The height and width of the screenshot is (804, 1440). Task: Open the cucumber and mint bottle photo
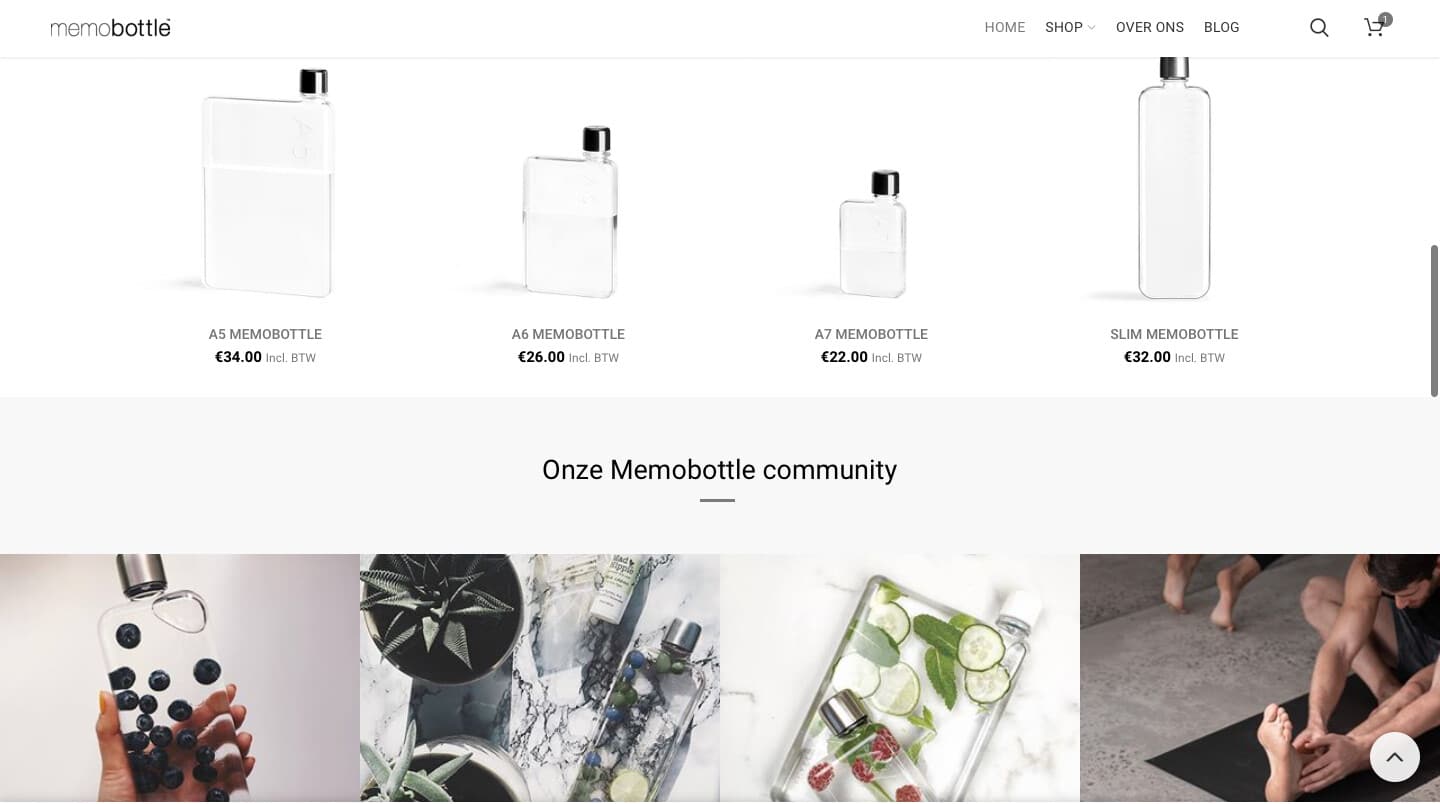pyautogui.click(x=900, y=679)
